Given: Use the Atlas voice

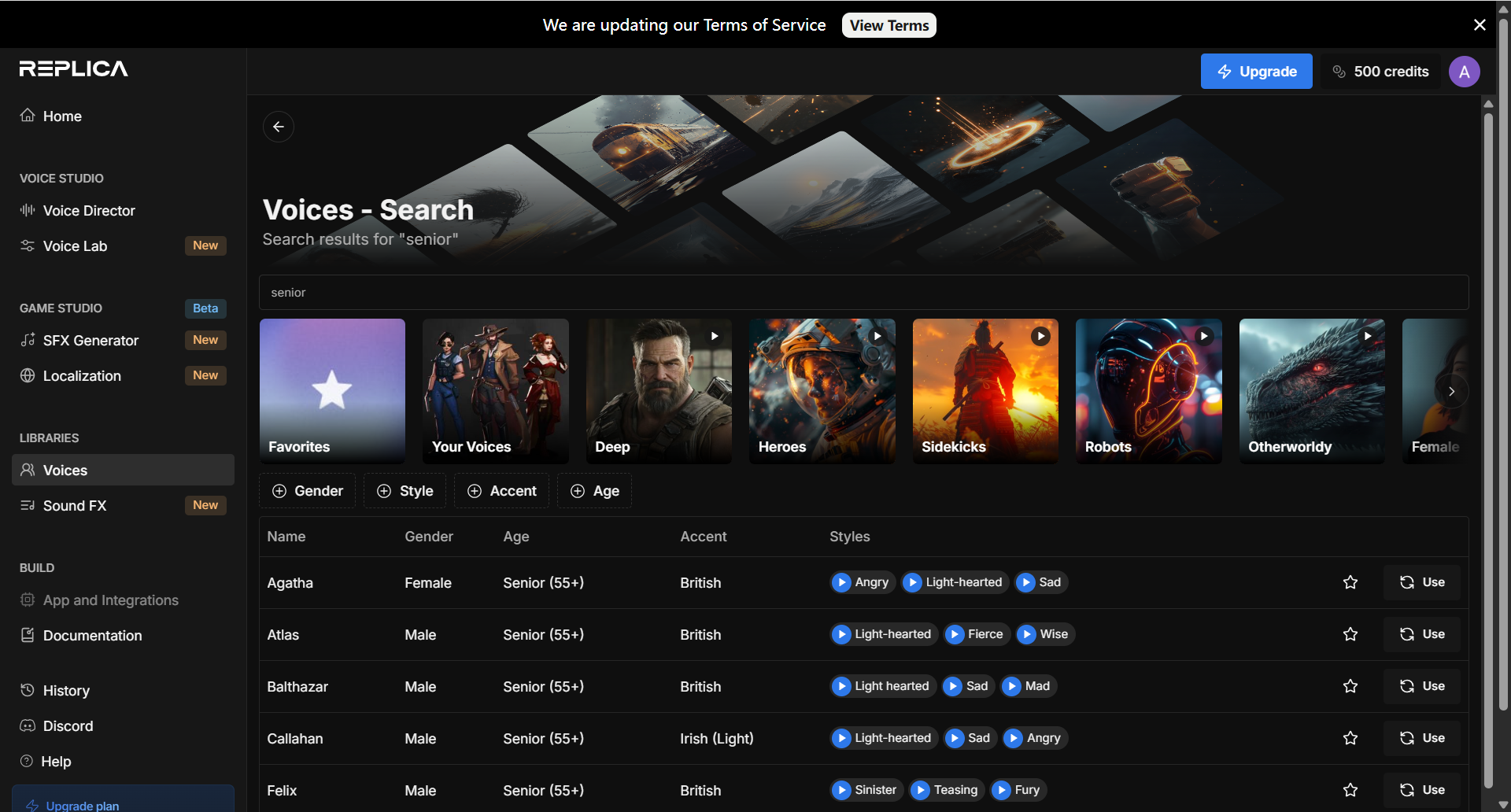Looking at the screenshot, I should 1422,634.
